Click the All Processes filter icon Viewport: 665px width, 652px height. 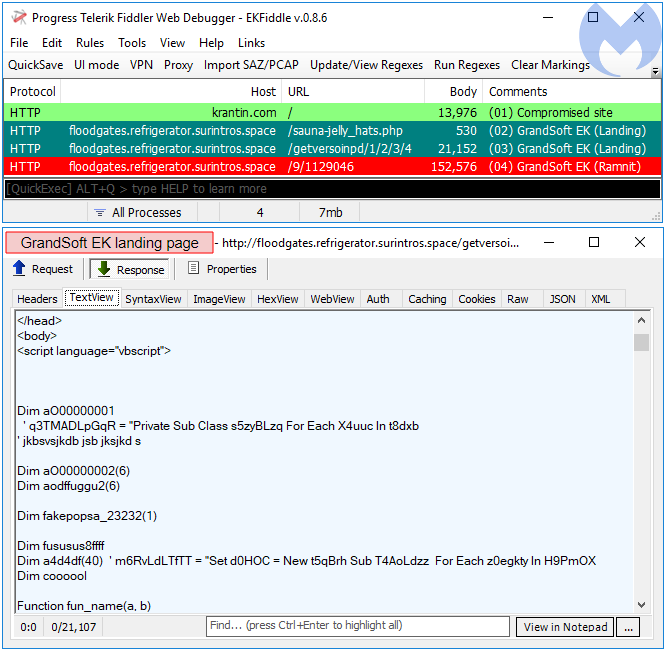(x=100, y=212)
